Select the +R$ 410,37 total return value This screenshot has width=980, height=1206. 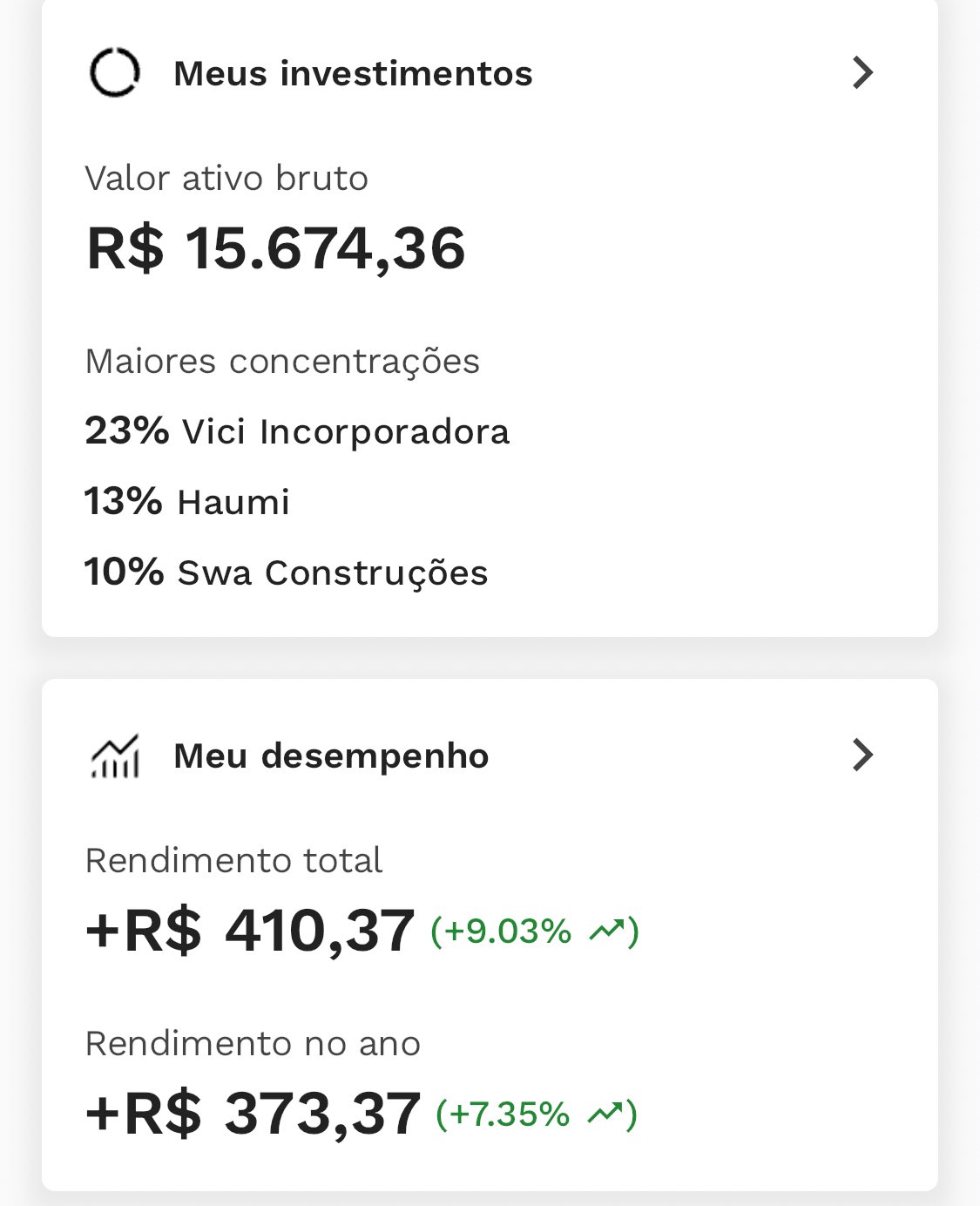pyautogui.click(x=250, y=931)
